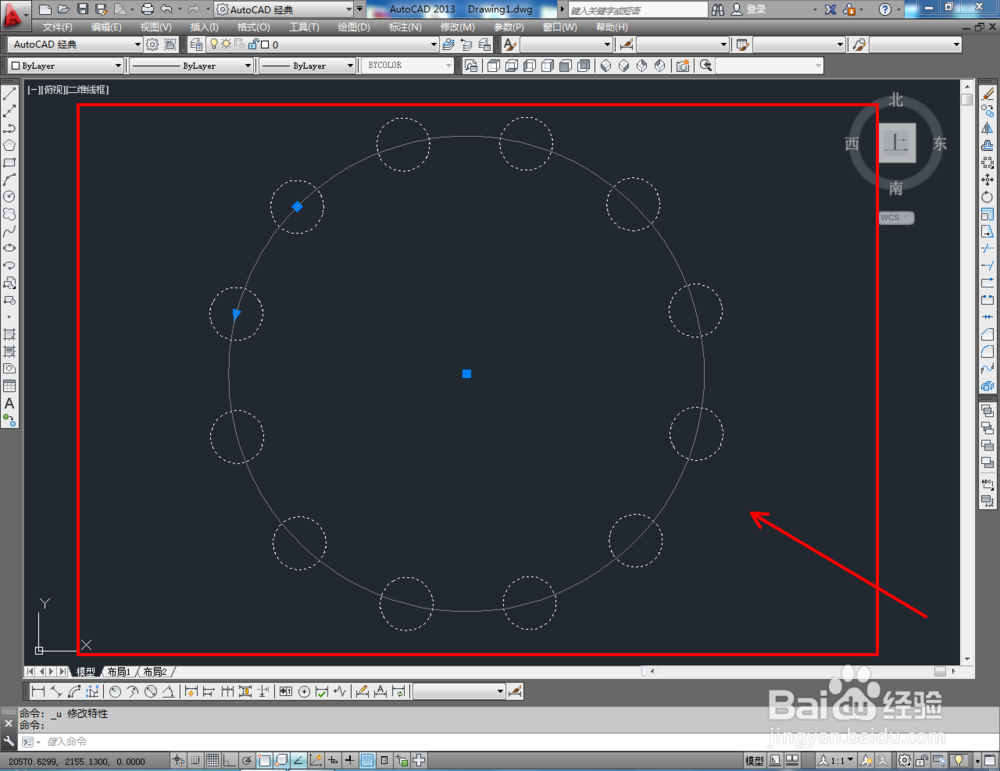Select the Rectangle draw tool

click(10, 163)
